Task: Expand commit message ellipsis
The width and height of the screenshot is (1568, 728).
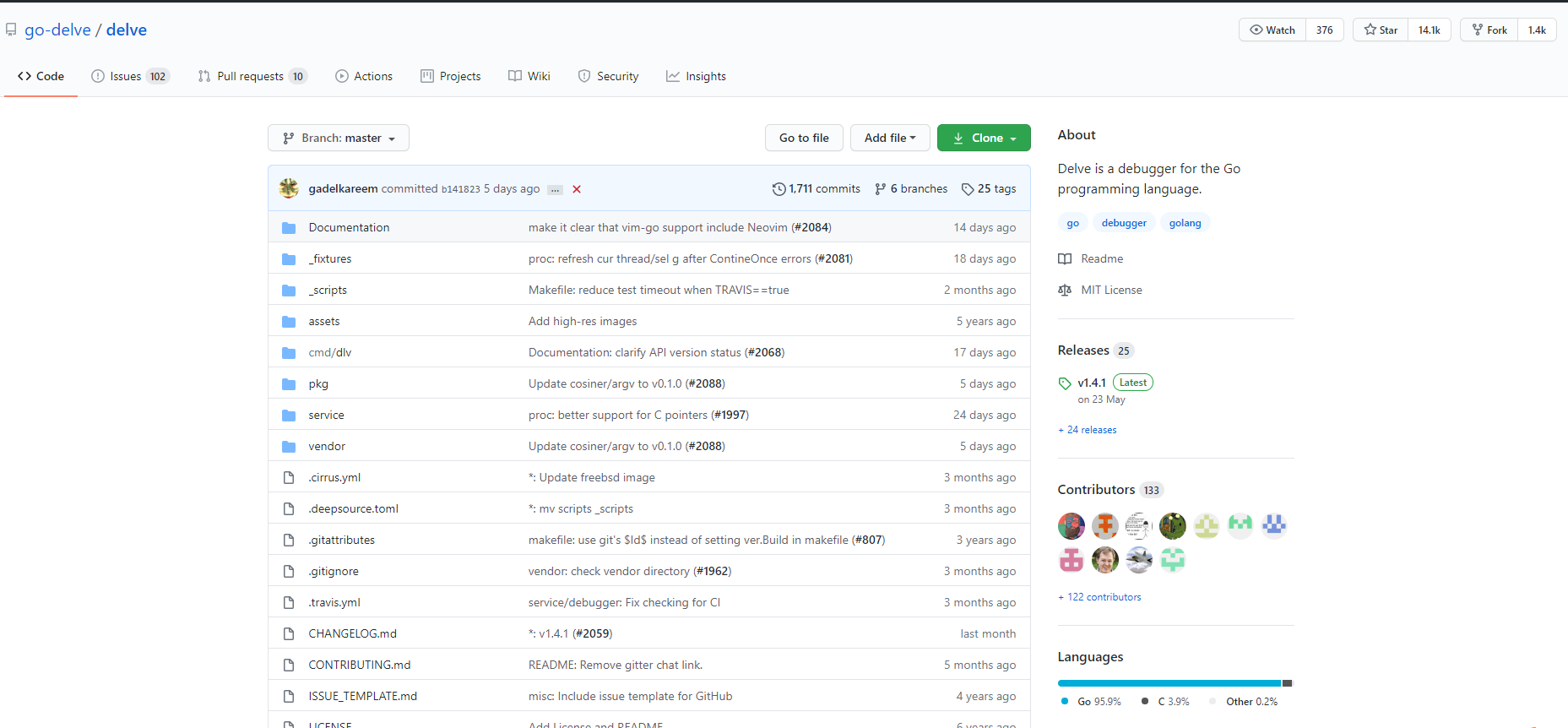Action: tap(555, 190)
